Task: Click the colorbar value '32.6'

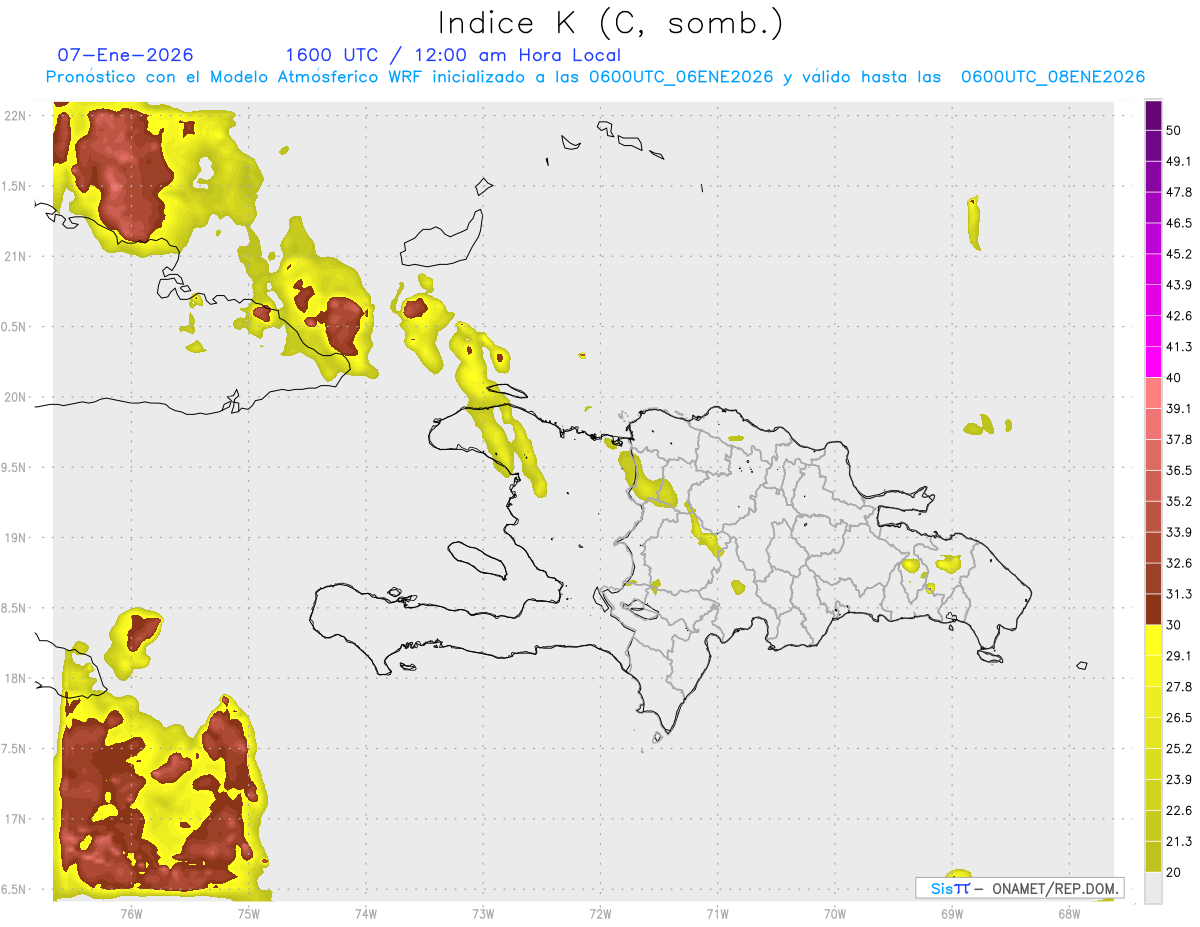Action: (x=1180, y=563)
